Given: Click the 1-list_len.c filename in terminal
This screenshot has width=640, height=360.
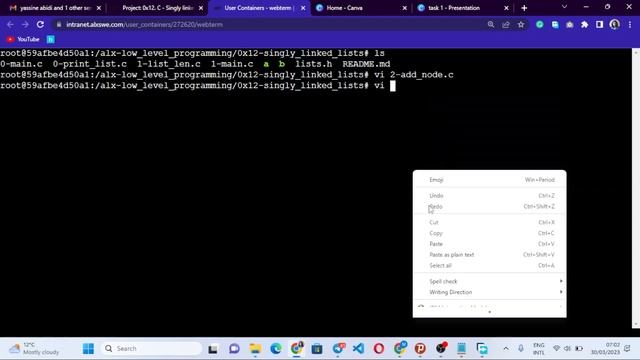Looking at the screenshot, I should tap(169, 64).
